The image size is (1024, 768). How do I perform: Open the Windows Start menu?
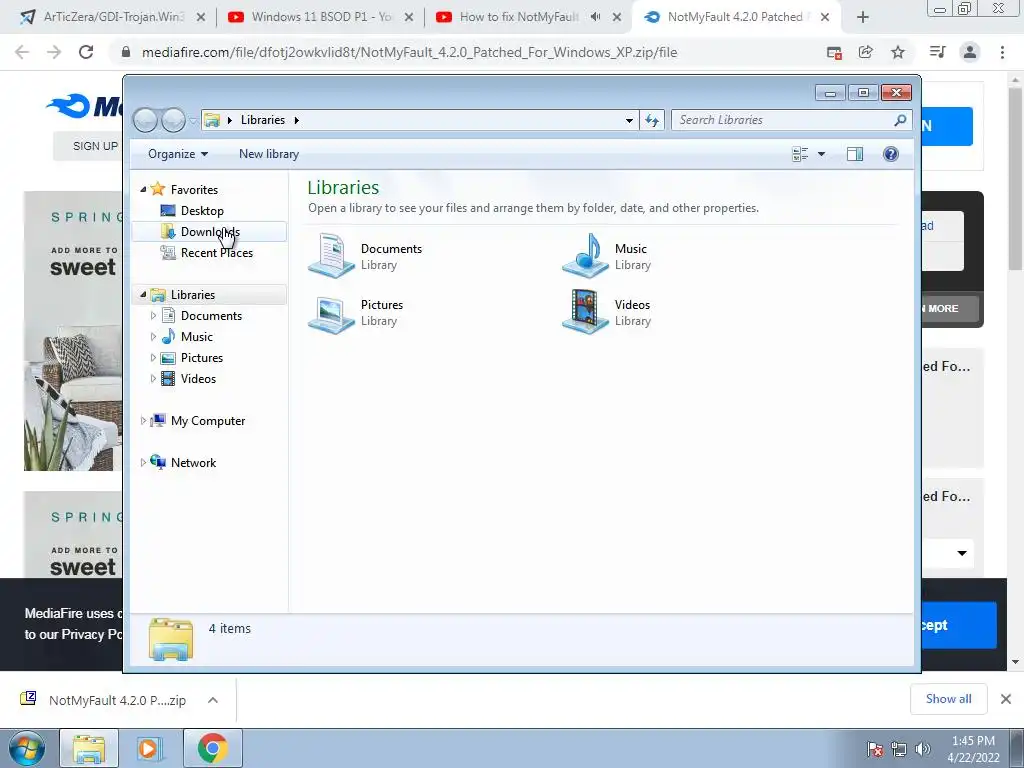pyautogui.click(x=27, y=748)
